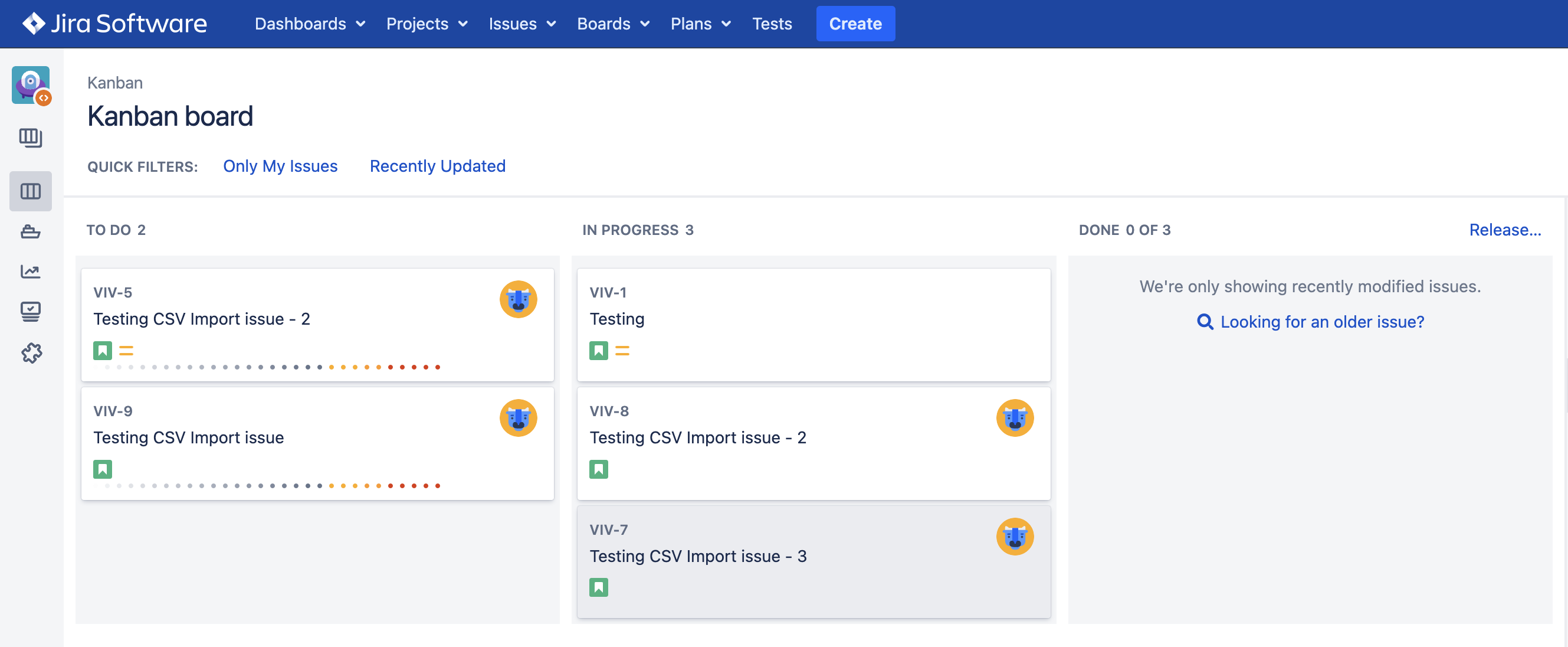This screenshot has width=1568, height=647.
Task: Toggle the Recently Updated quick filter
Action: [x=438, y=166]
